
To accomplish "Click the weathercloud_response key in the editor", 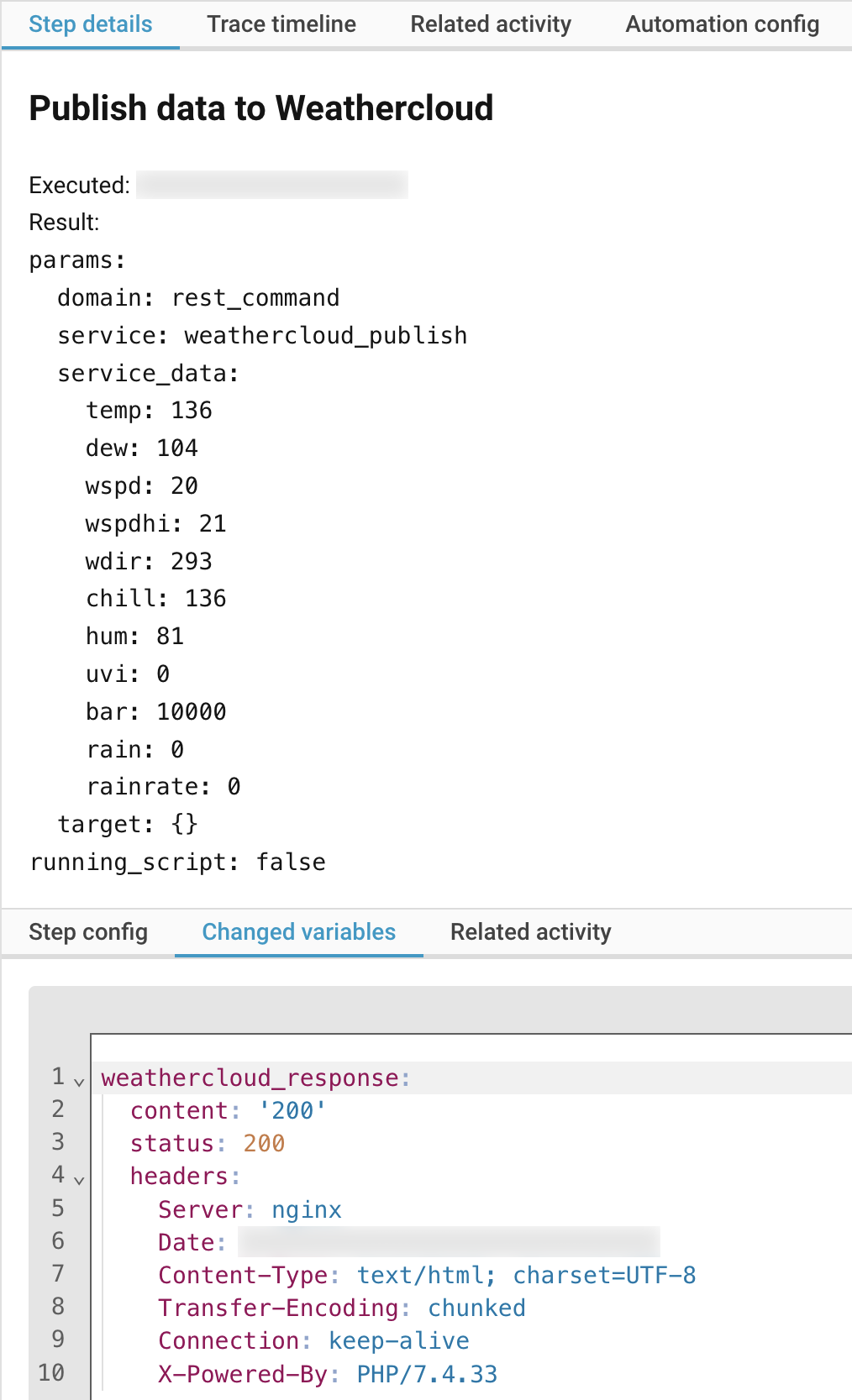I will pyautogui.click(x=250, y=1078).
